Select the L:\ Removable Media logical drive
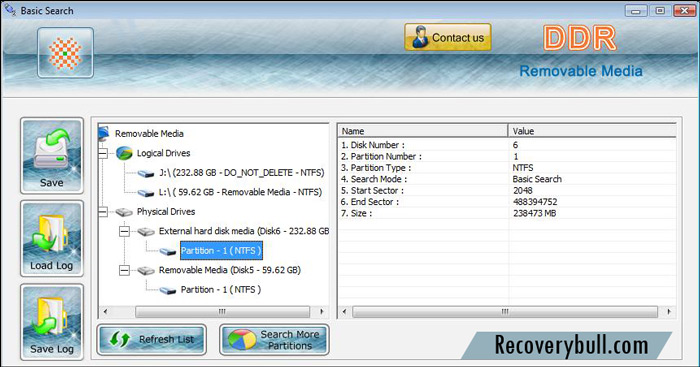The width and height of the screenshot is (700, 367). [x=240, y=192]
